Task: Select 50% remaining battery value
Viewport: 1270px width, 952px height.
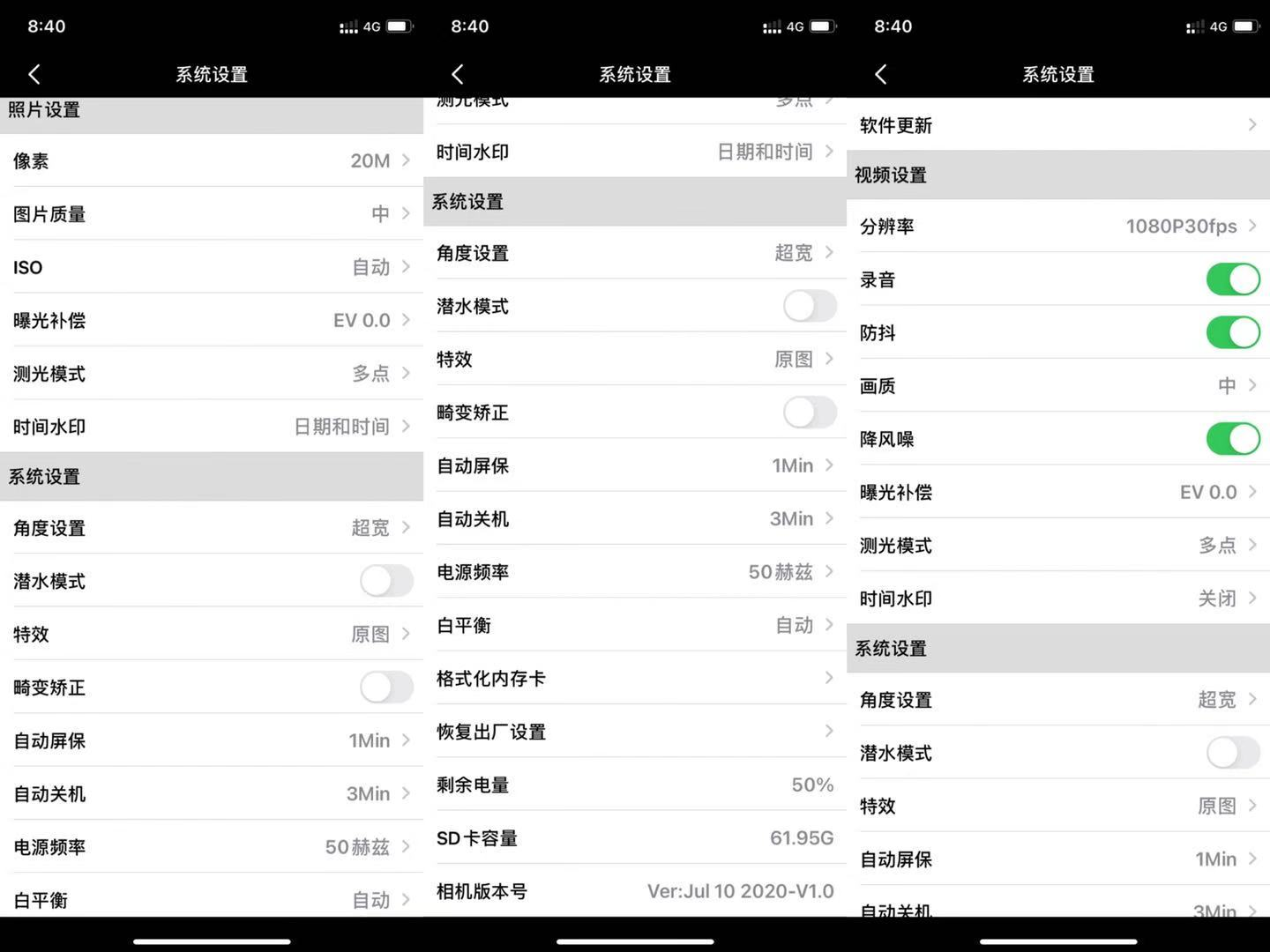Action: pyautogui.click(x=812, y=785)
